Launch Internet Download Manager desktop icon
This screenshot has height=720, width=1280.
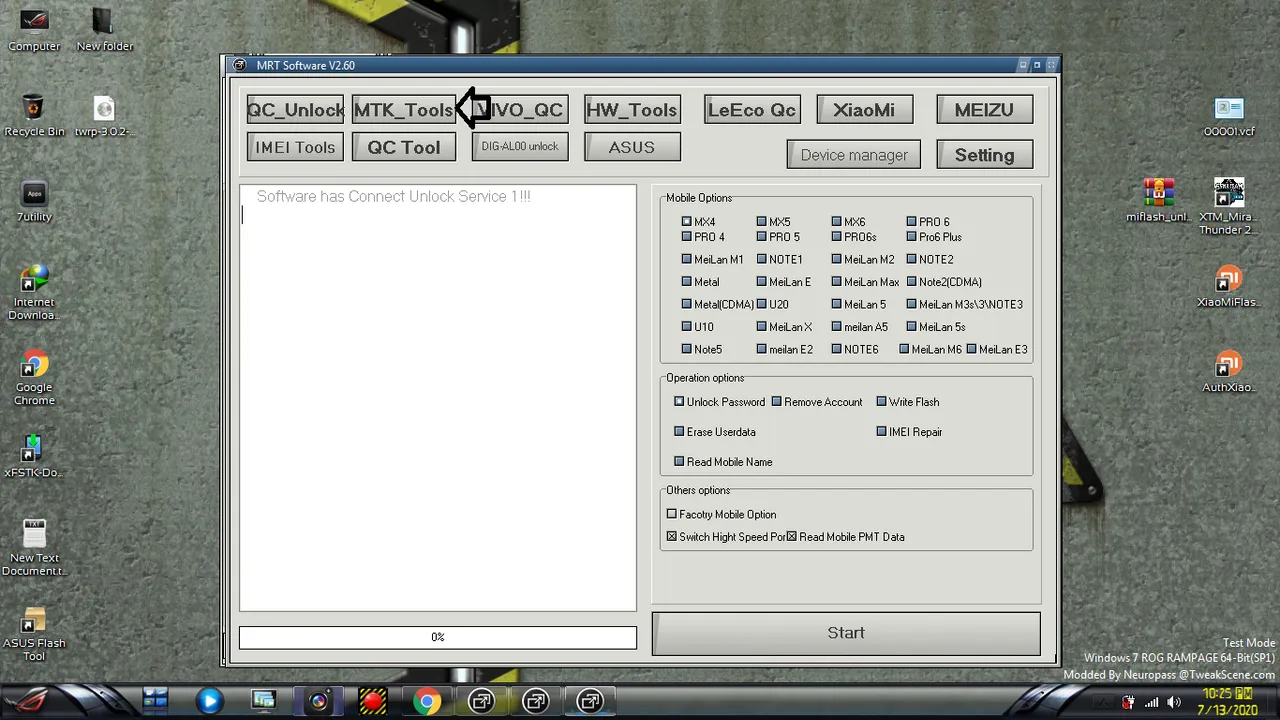(34, 293)
